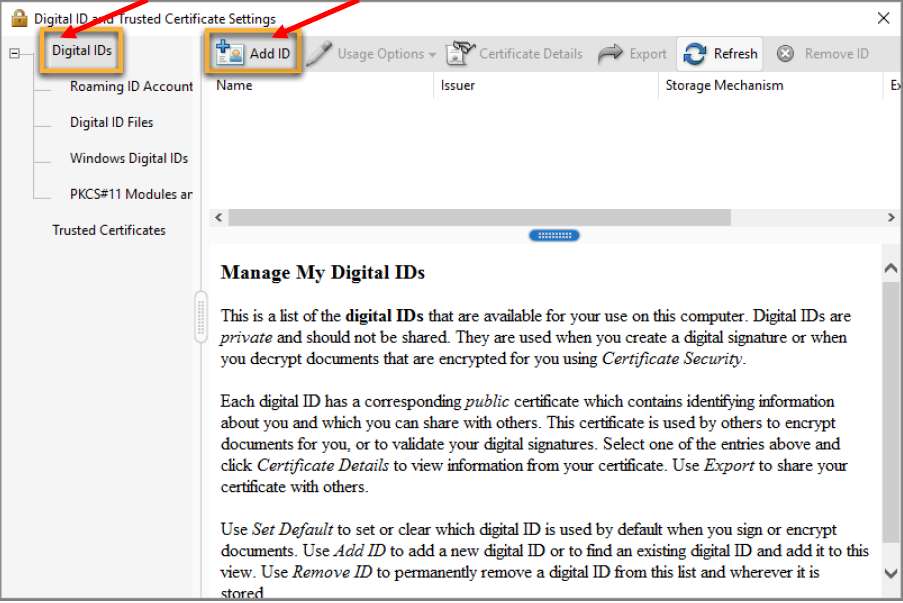Click the italic 'Certificate Security' text
This screenshot has height=603, width=903.
672,358
